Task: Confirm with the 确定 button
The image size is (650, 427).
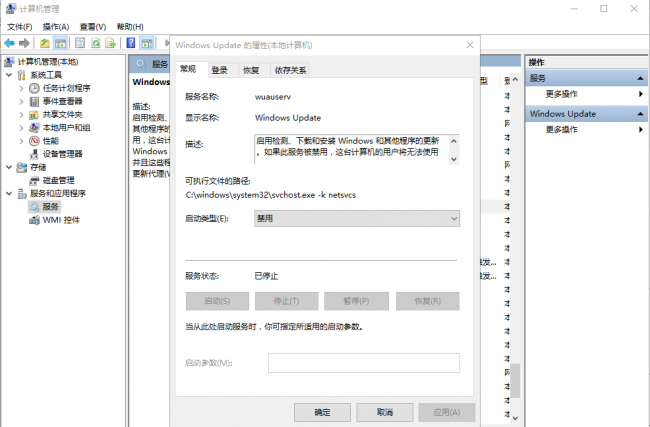Action: pyautogui.click(x=322, y=412)
